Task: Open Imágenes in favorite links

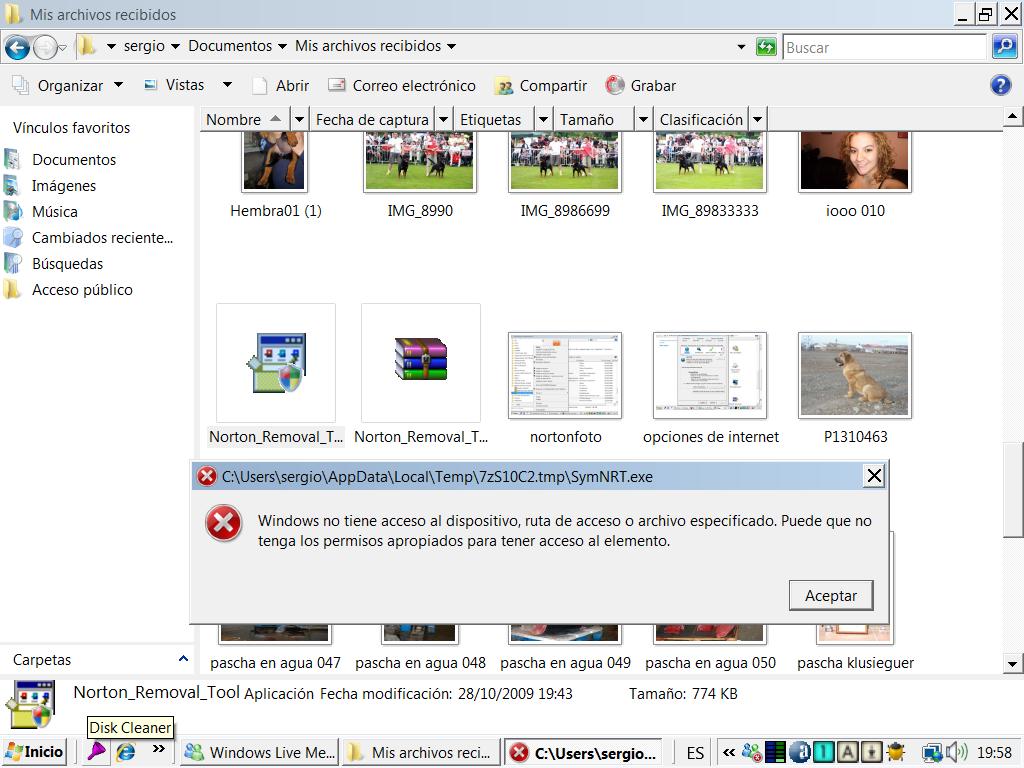Action: pyautogui.click(x=64, y=185)
